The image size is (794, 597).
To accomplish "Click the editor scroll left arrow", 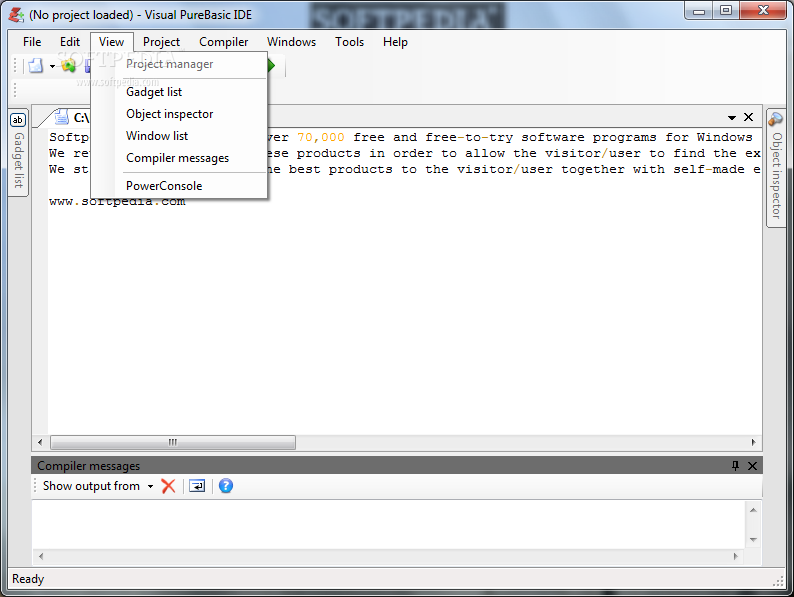I will 41,443.
